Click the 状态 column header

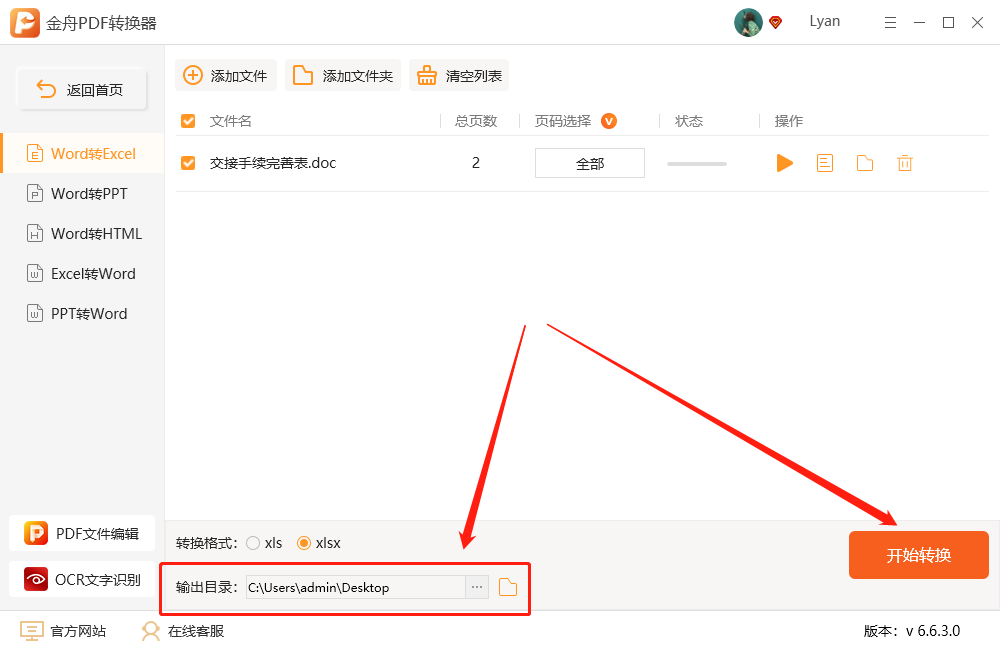[x=689, y=121]
